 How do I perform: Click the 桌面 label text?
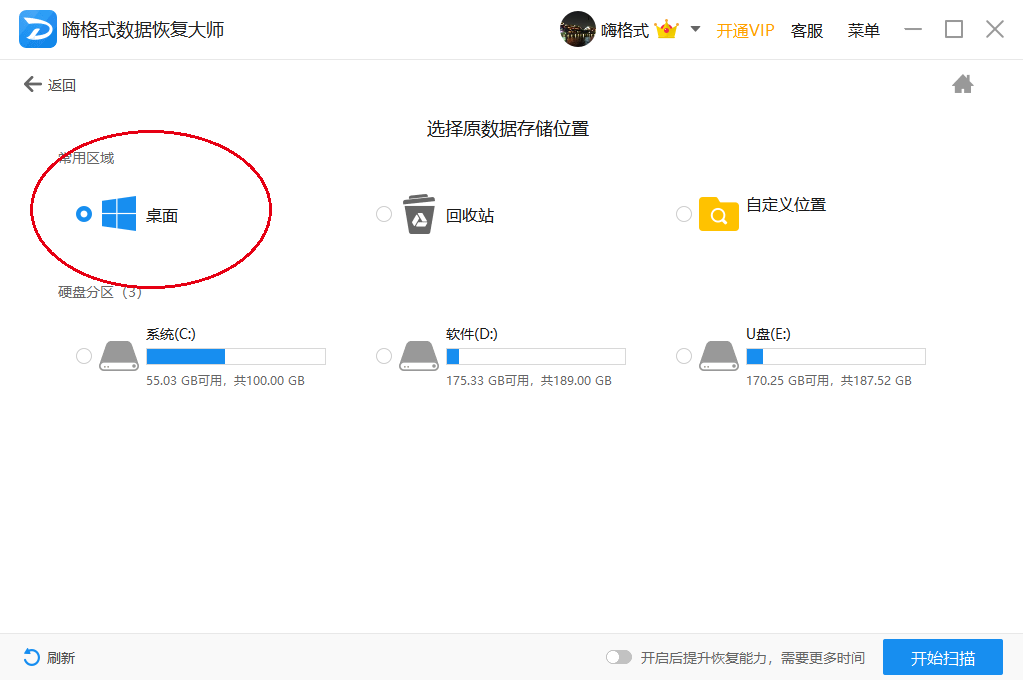coord(162,216)
